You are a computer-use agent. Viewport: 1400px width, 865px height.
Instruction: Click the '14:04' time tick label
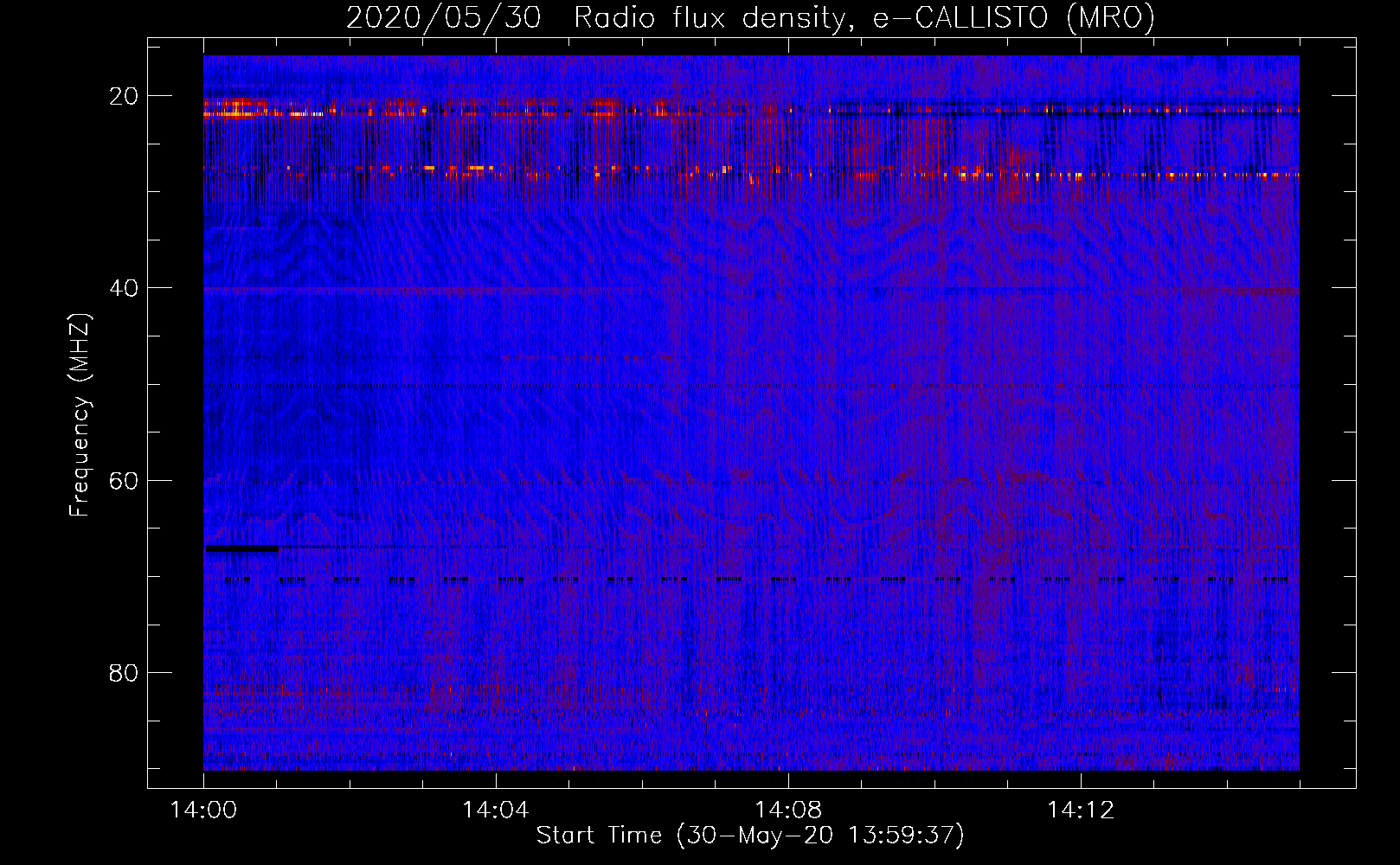tap(496, 810)
